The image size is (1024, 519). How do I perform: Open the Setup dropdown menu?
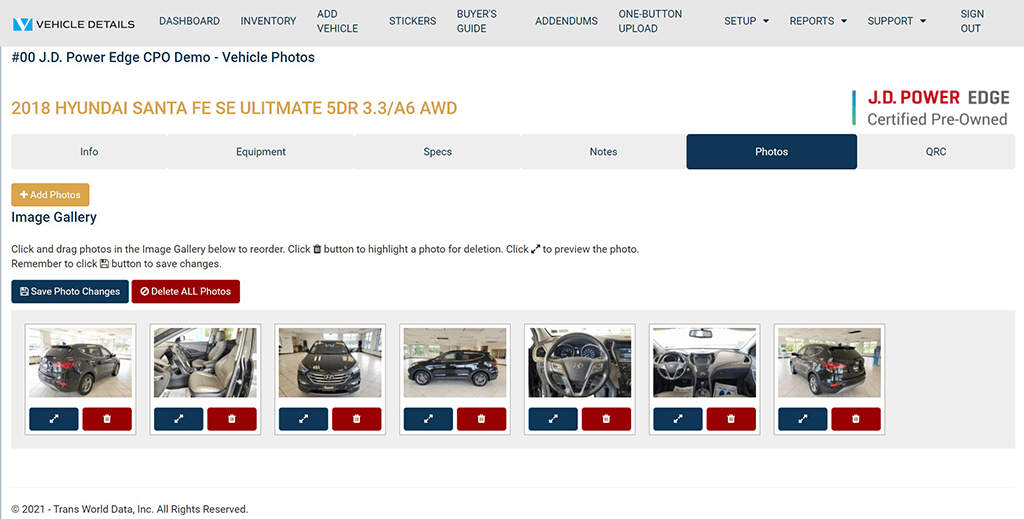[746, 21]
